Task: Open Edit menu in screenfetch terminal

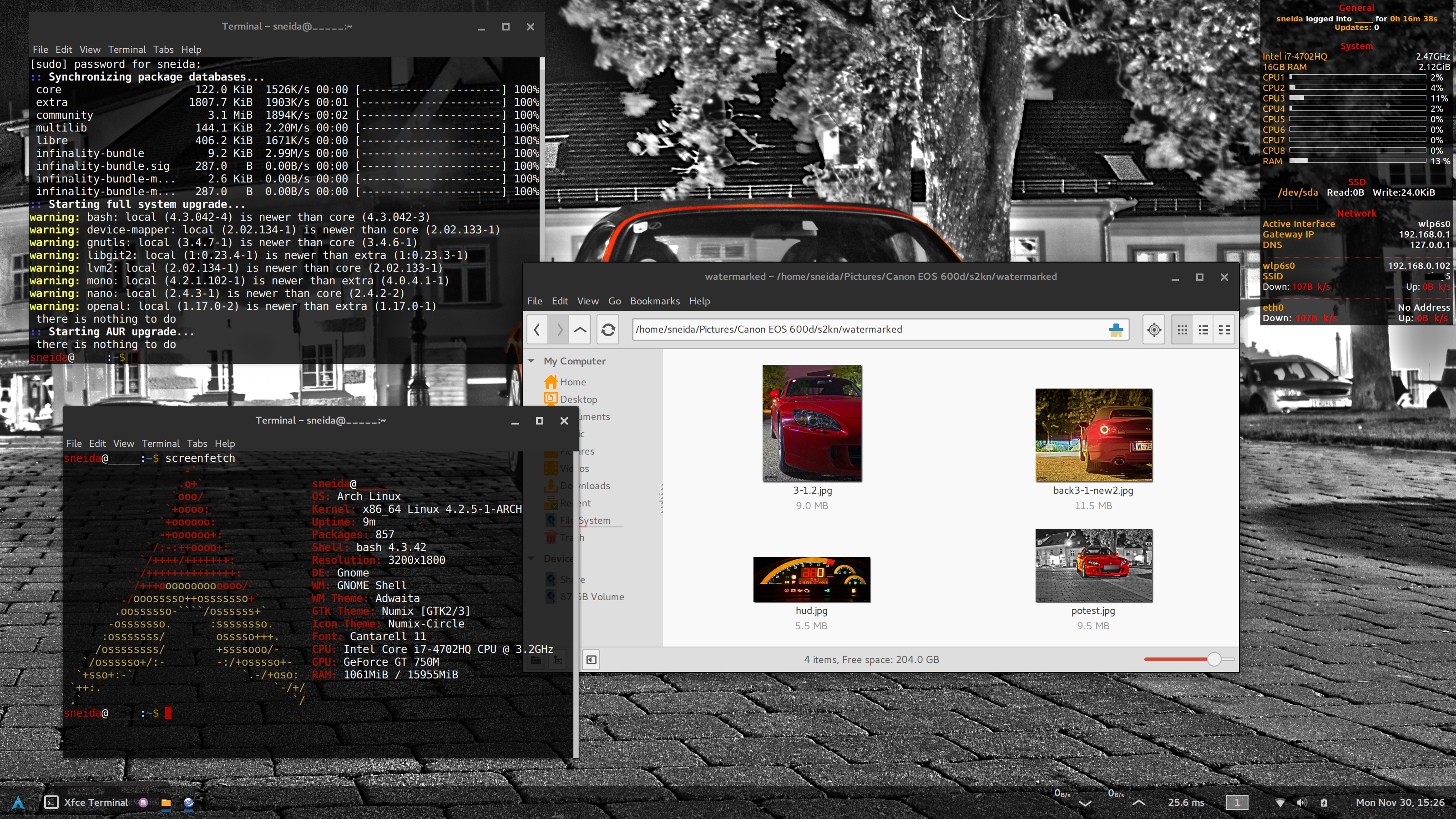Action: coord(97,444)
